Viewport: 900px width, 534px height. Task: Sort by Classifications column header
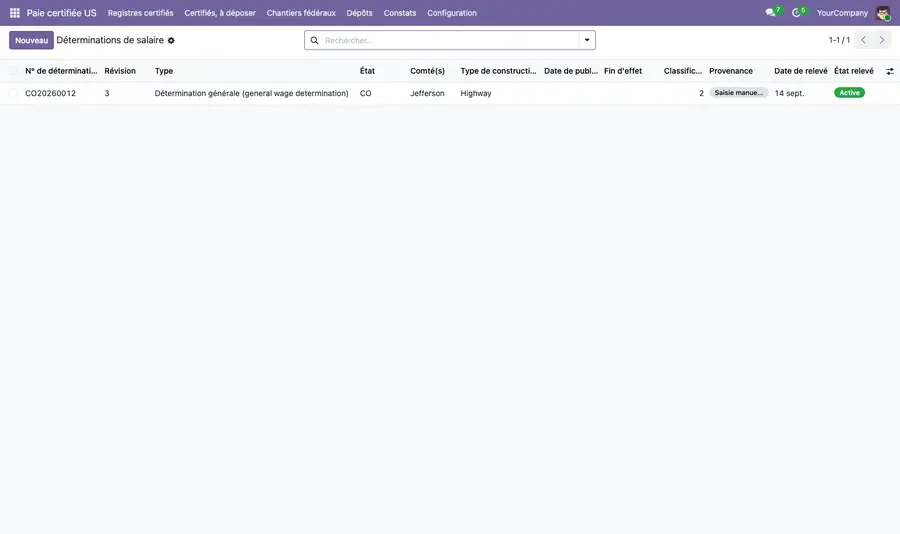click(x=682, y=71)
